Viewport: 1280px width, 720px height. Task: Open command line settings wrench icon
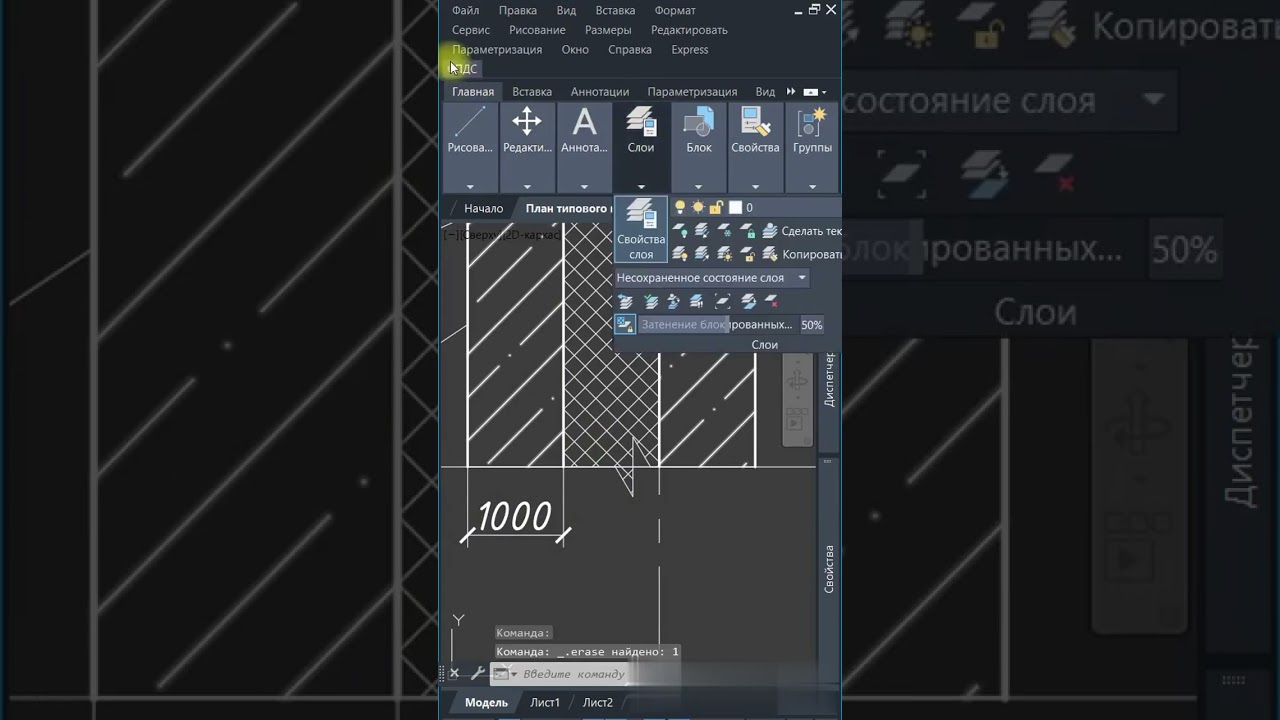point(478,674)
